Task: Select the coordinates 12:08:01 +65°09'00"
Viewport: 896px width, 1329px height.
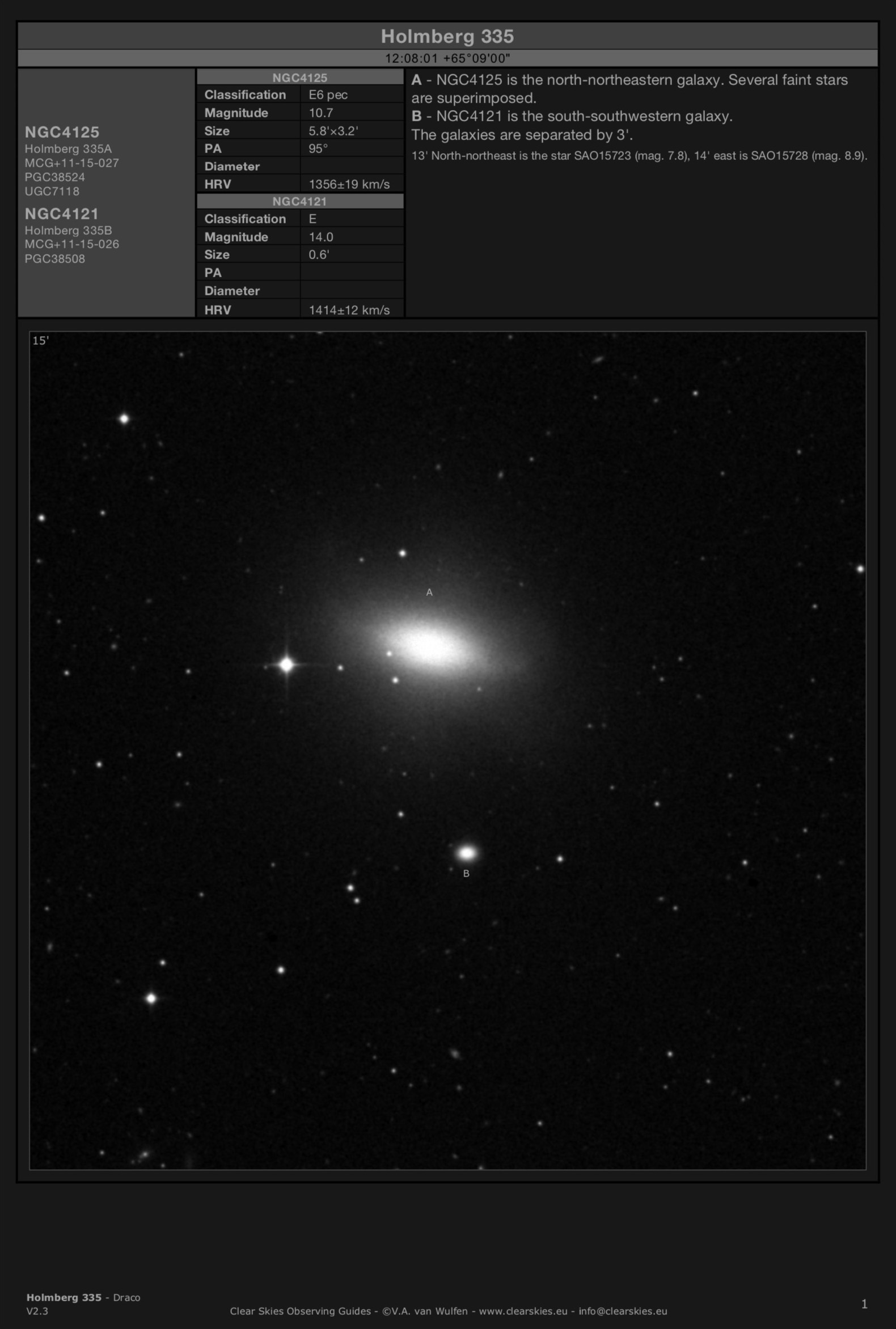Action: [x=447, y=58]
